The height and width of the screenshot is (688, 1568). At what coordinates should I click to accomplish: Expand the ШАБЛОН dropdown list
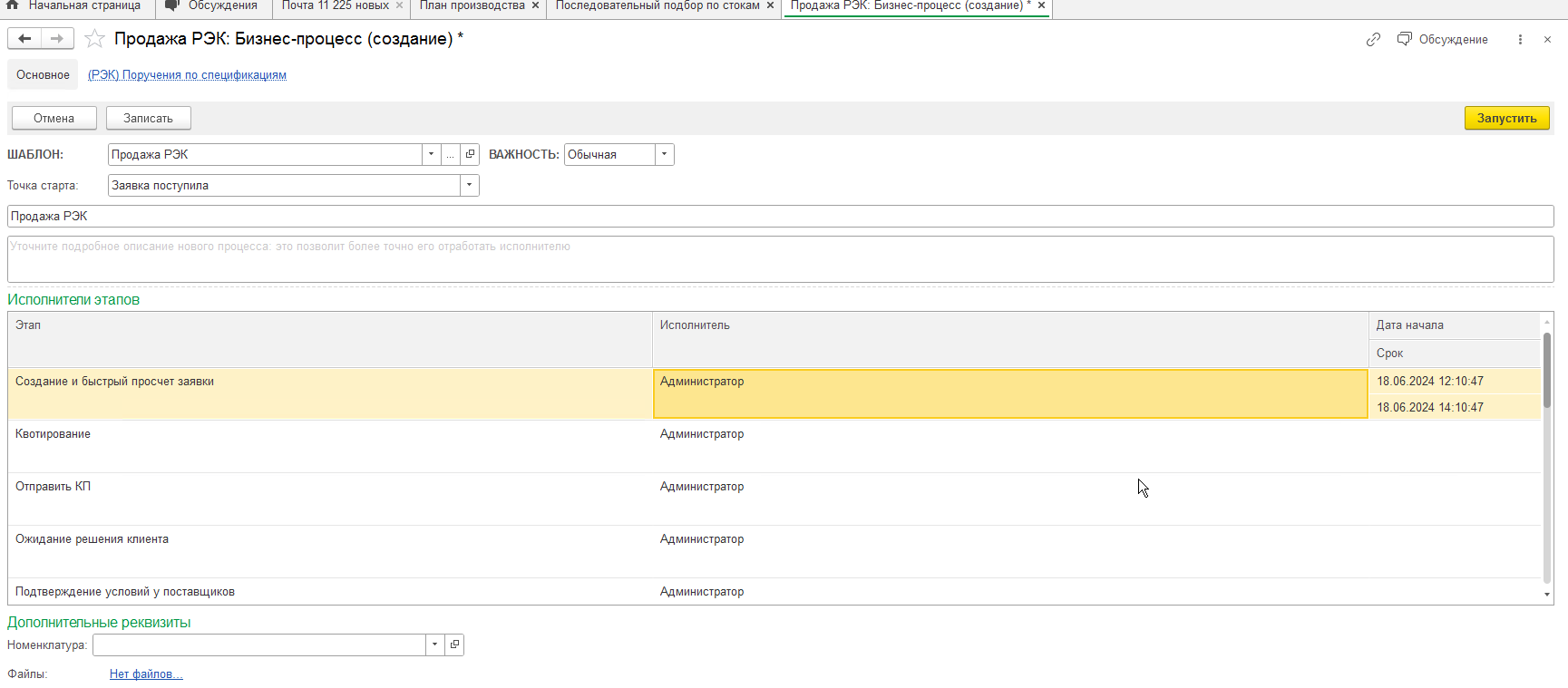click(x=431, y=155)
